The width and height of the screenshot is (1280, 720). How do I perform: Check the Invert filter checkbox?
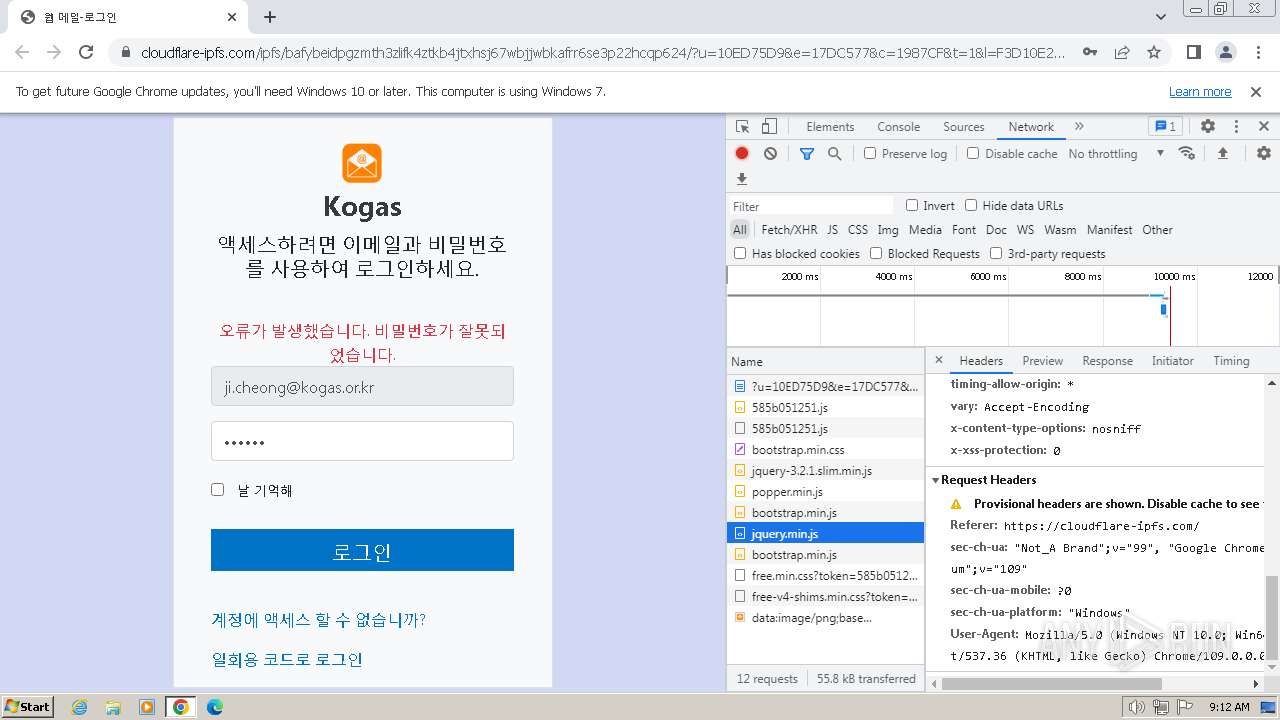(912, 205)
